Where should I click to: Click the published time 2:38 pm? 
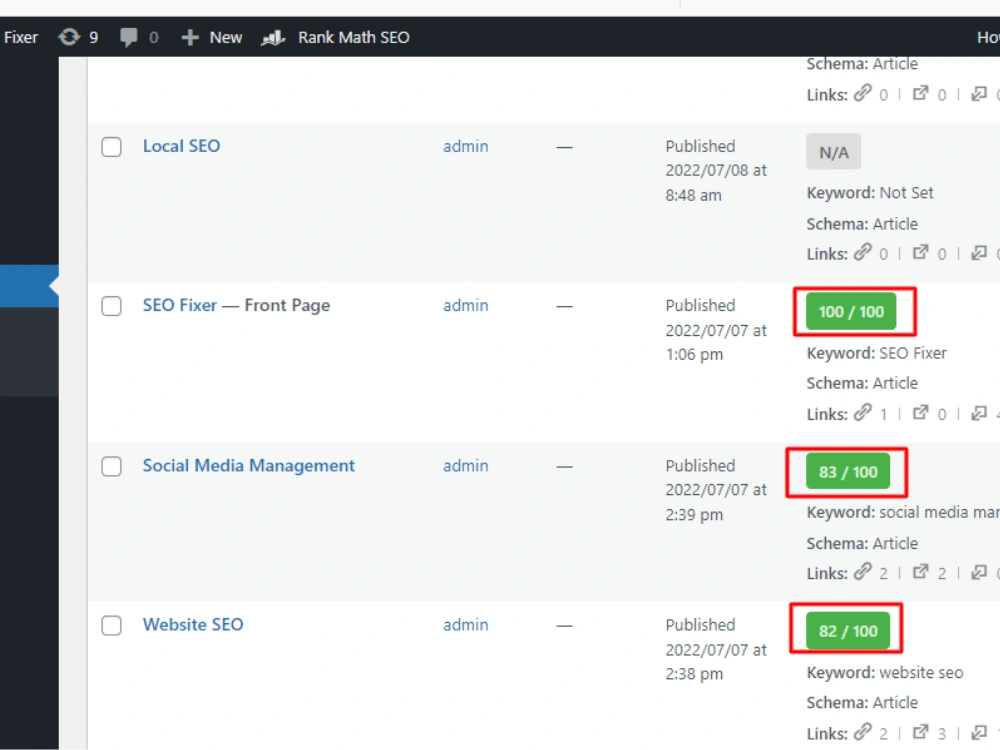pos(695,674)
